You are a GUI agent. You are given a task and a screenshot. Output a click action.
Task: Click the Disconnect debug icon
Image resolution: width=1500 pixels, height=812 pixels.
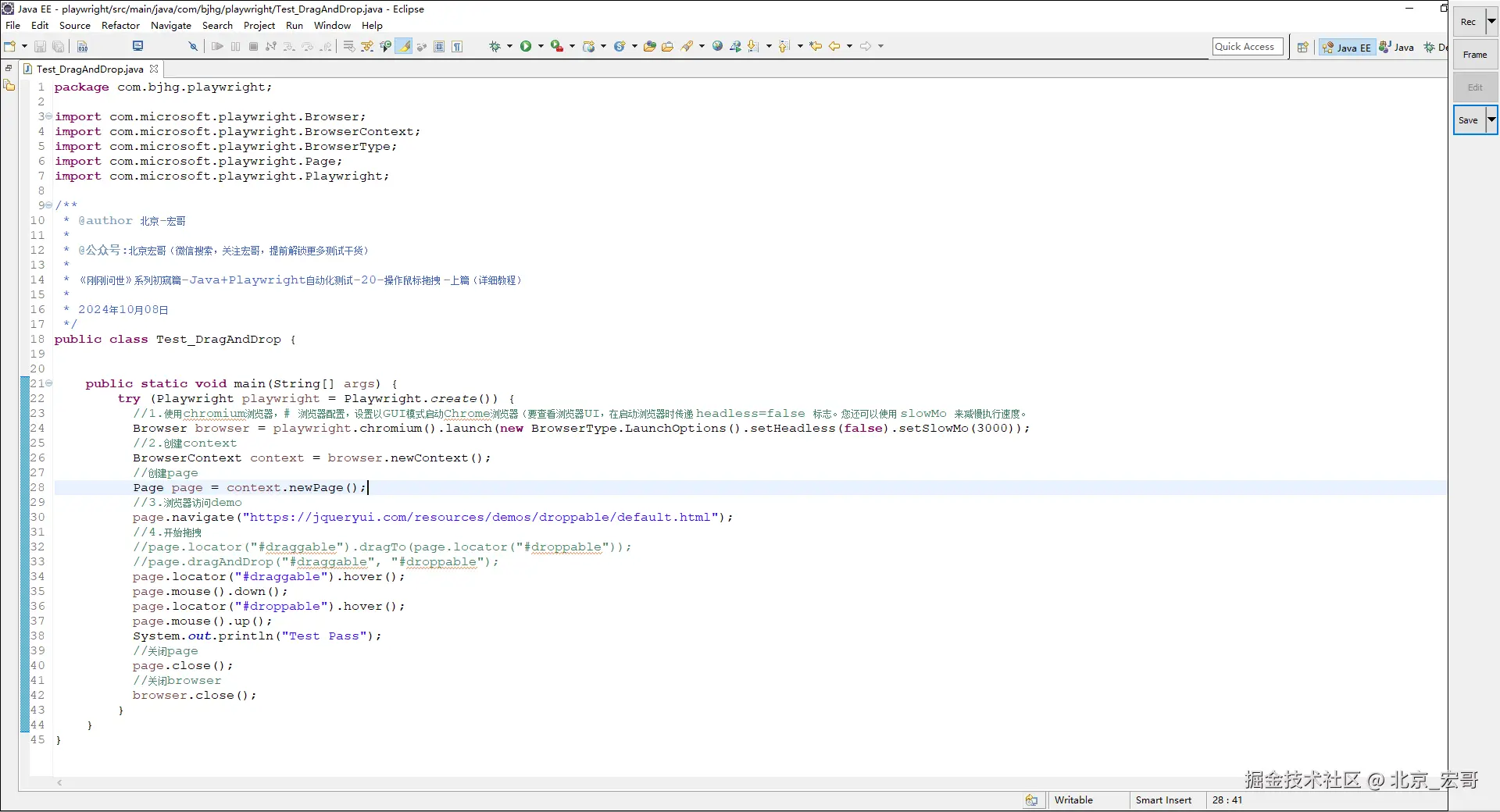tap(271, 47)
